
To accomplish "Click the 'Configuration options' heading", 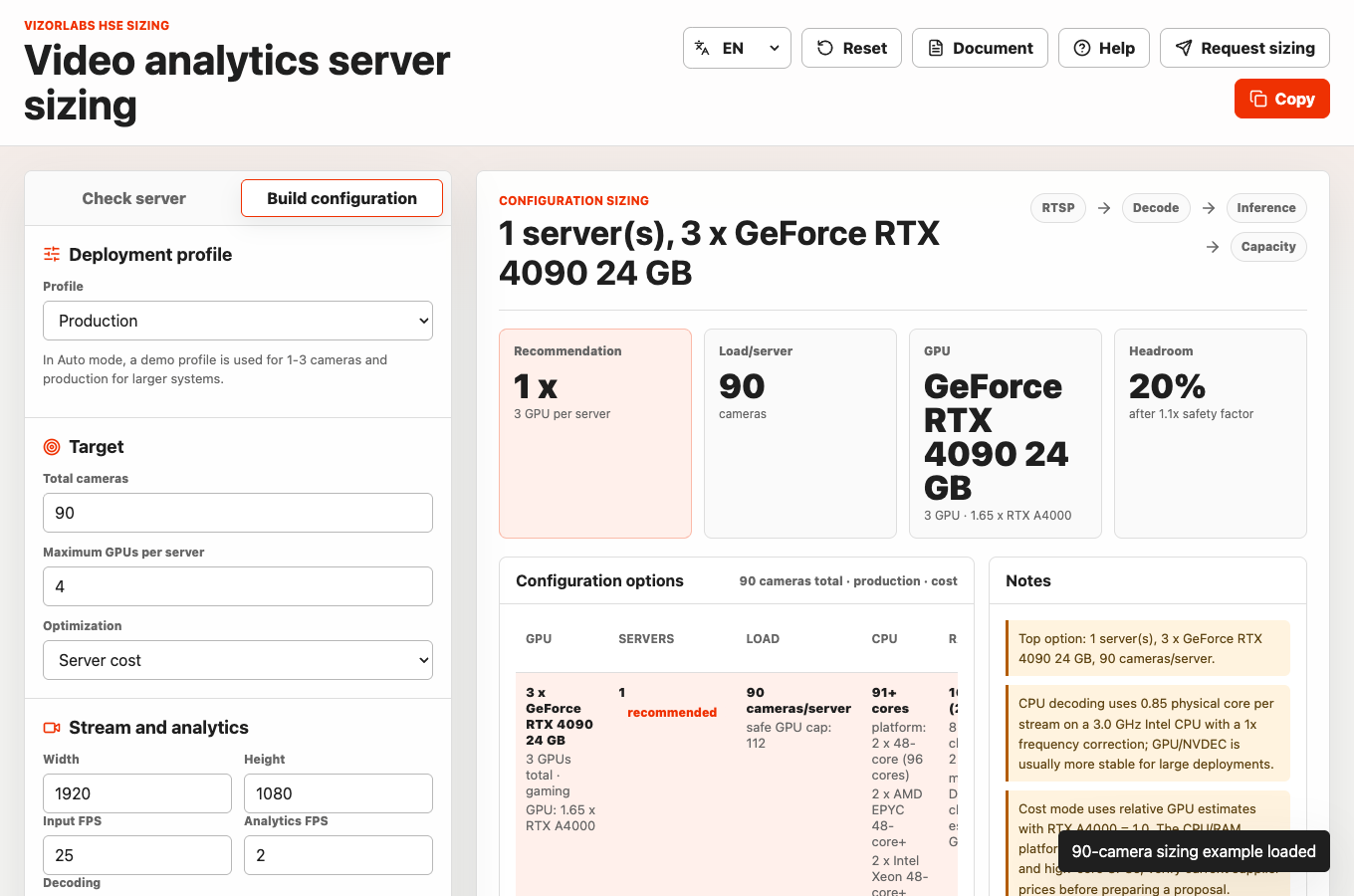I will click(599, 581).
